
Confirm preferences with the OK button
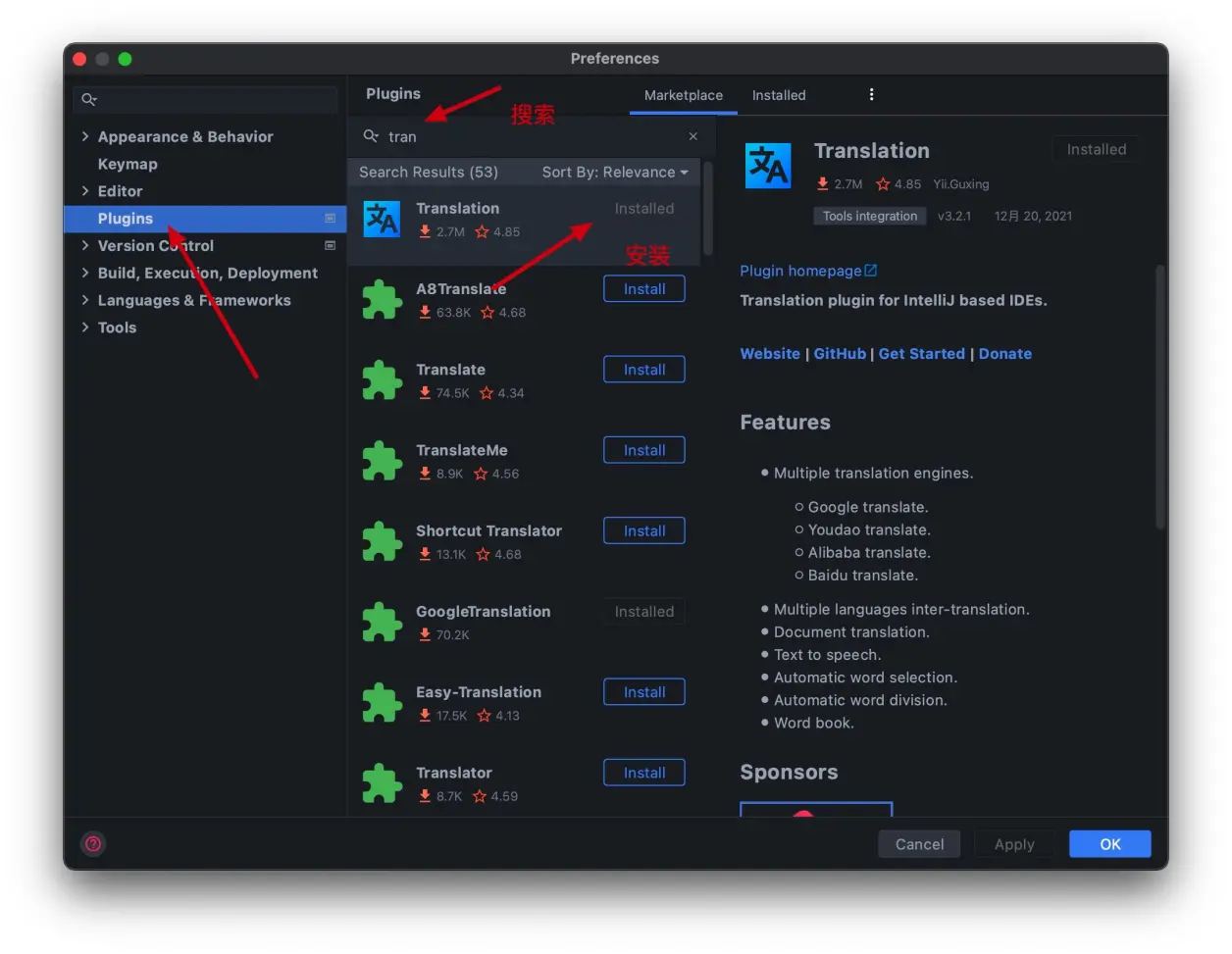click(1110, 844)
